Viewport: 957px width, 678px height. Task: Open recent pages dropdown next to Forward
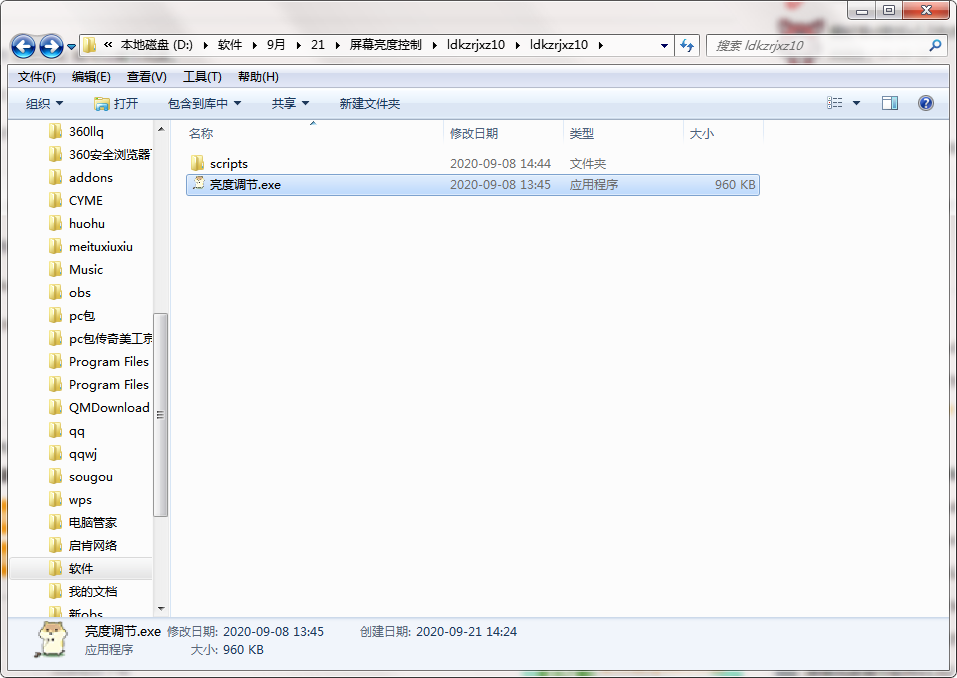tap(71, 46)
